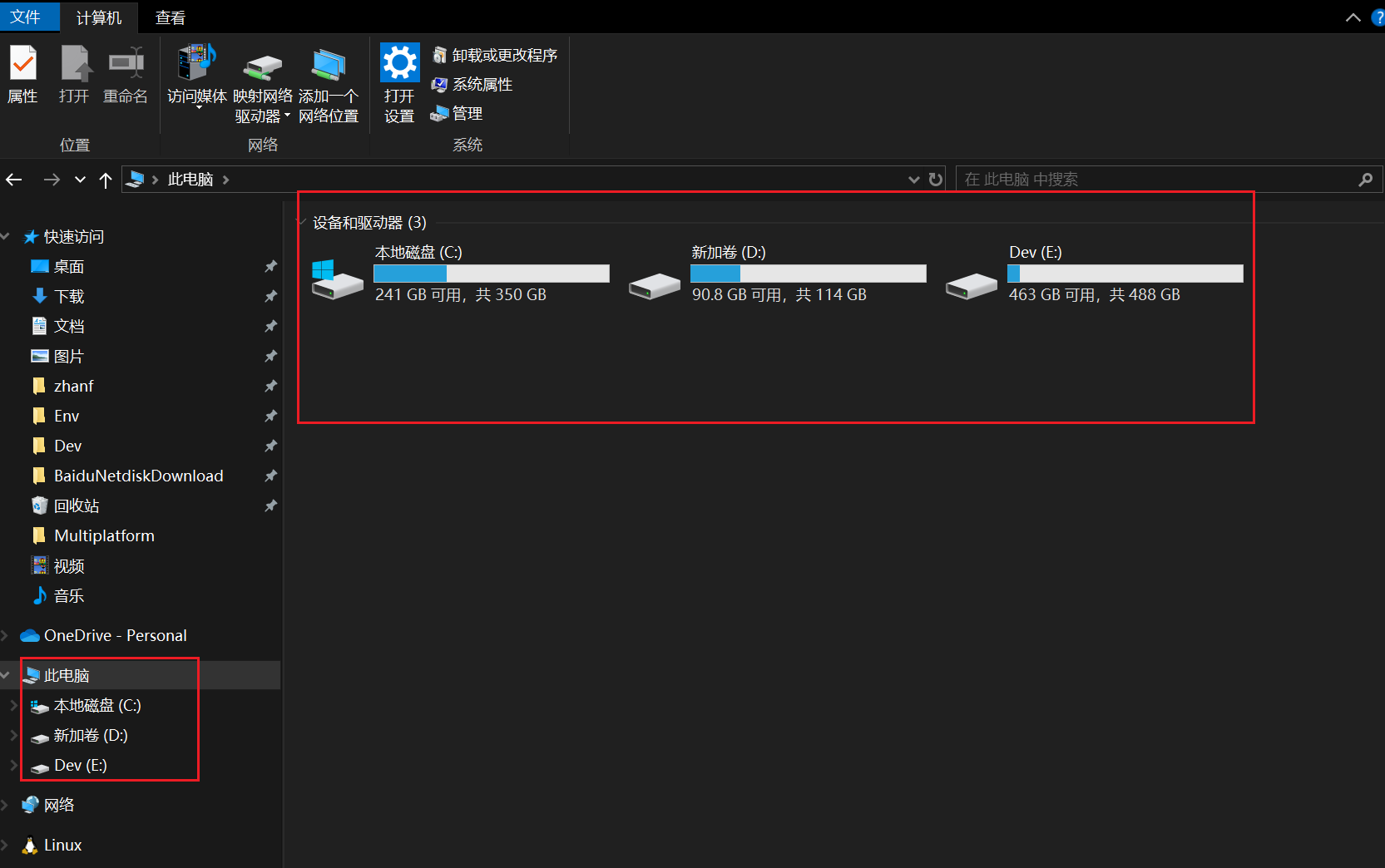Click the Manage (管理) ribbon button
1385x868 pixels.
click(x=457, y=114)
